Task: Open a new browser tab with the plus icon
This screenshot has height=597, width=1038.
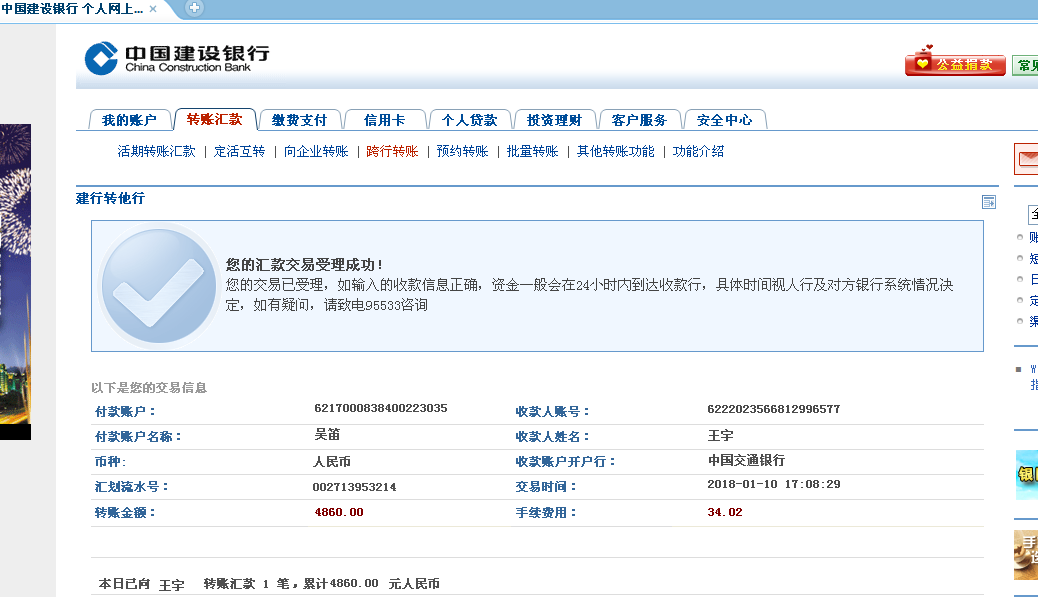Action: pyautogui.click(x=193, y=8)
